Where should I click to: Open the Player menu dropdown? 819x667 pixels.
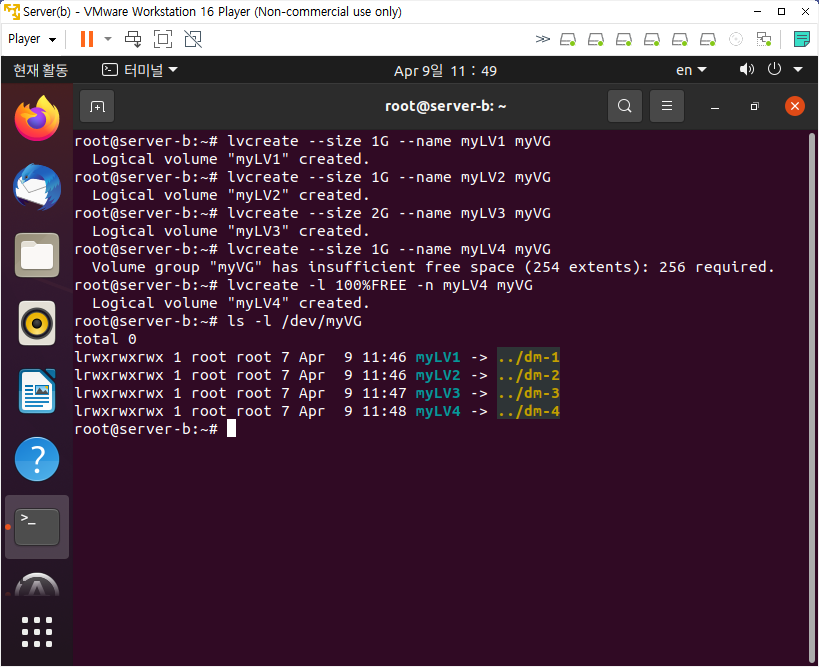tap(32, 39)
